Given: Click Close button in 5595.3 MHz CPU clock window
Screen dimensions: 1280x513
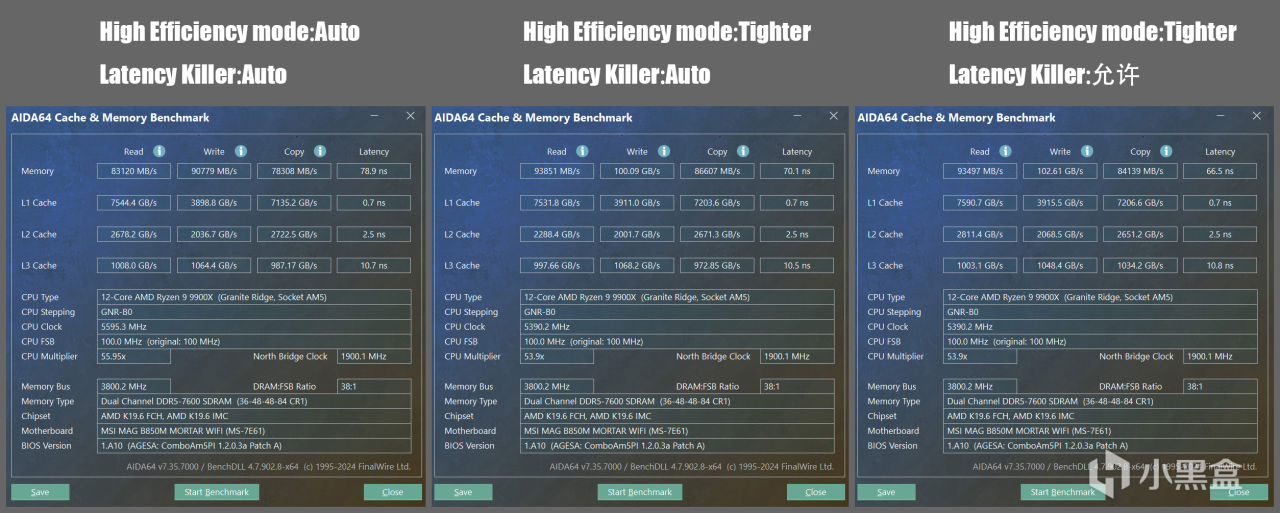Looking at the screenshot, I should point(393,492).
